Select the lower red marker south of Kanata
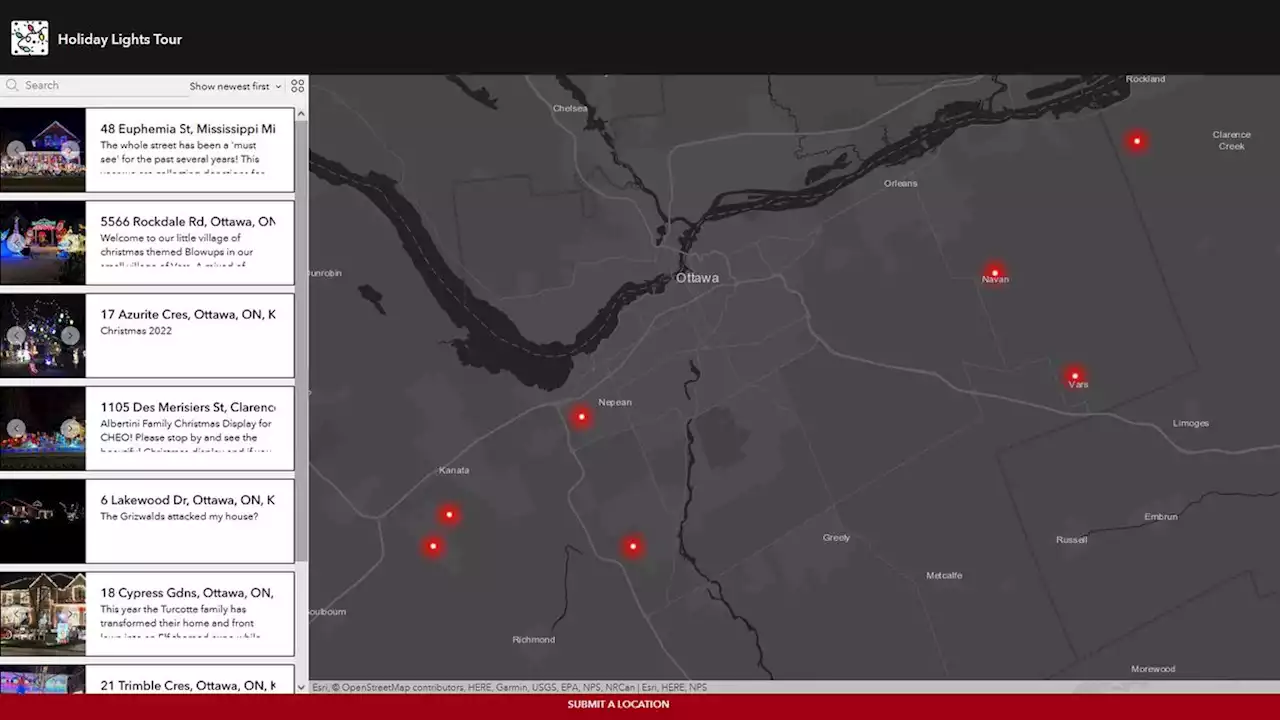The height and width of the screenshot is (720, 1280). coord(433,546)
